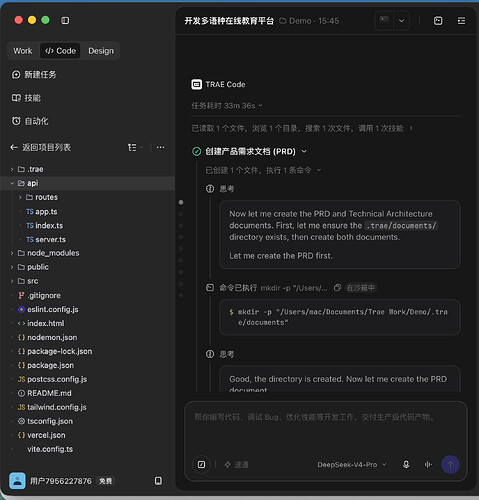Click the audio waveform icon
The width and height of the screenshot is (479, 500).
[x=428, y=464]
